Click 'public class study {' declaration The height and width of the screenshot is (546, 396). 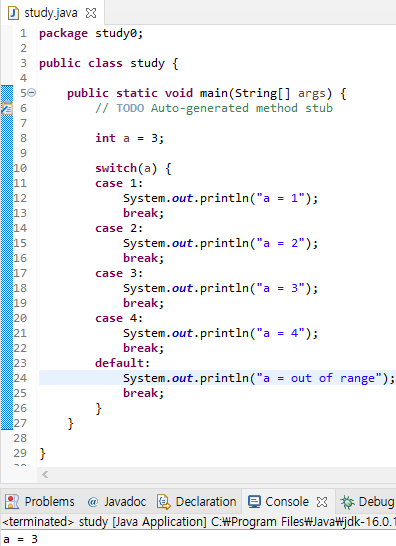(109, 63)
